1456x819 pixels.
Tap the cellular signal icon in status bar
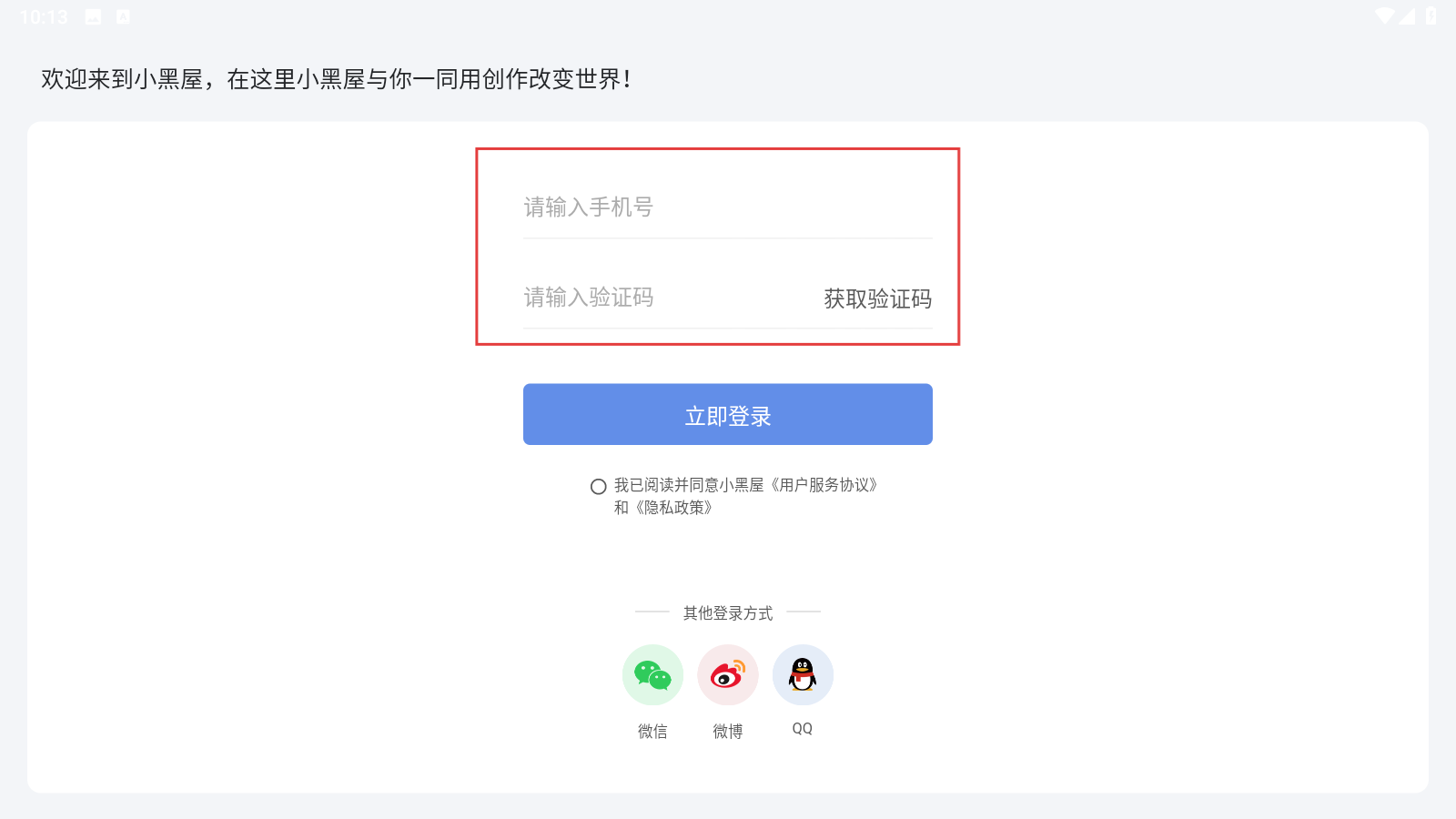pos(1407,15)
